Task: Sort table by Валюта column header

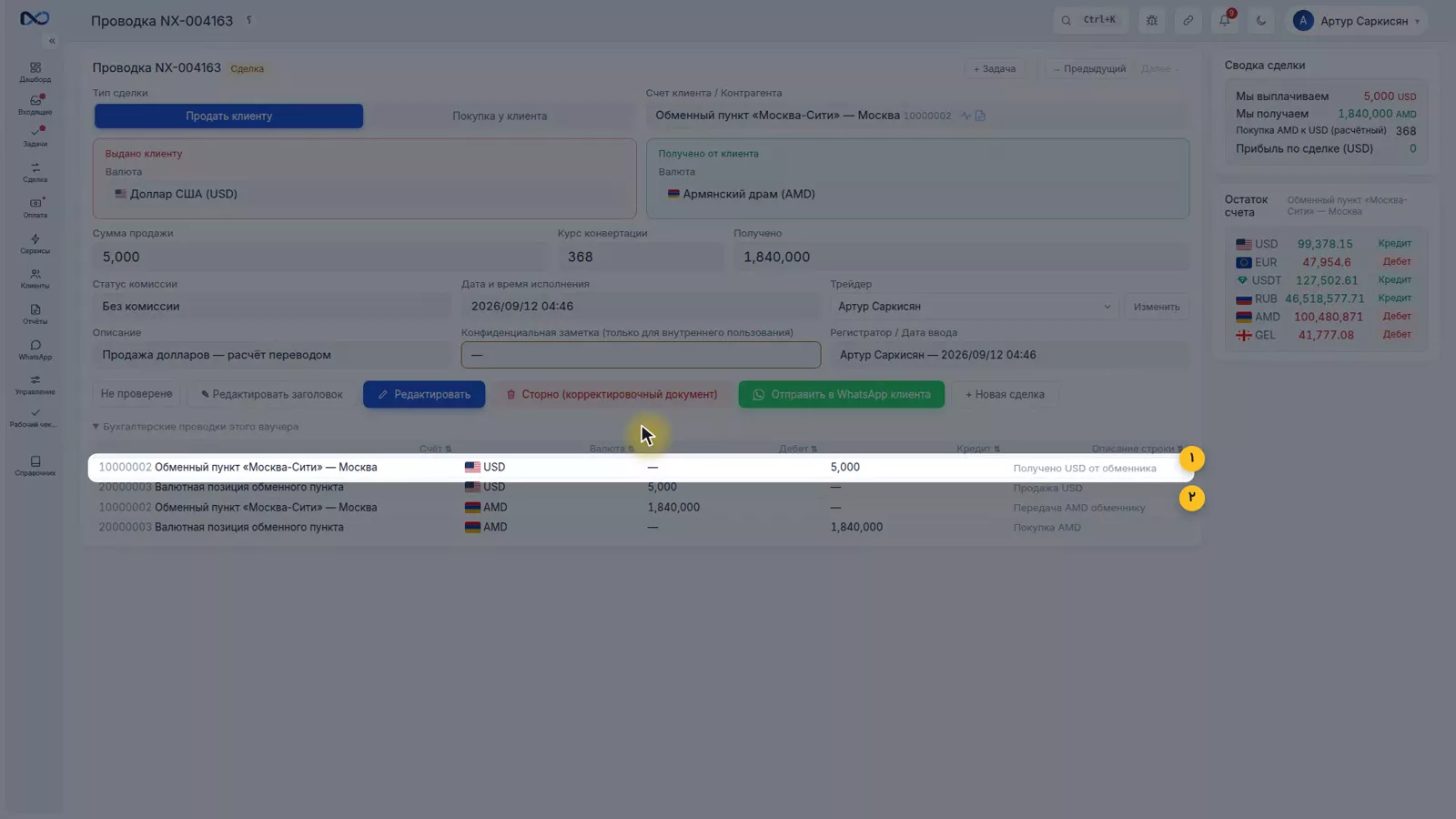Action: pyautogui.click(x=611, y=449)
